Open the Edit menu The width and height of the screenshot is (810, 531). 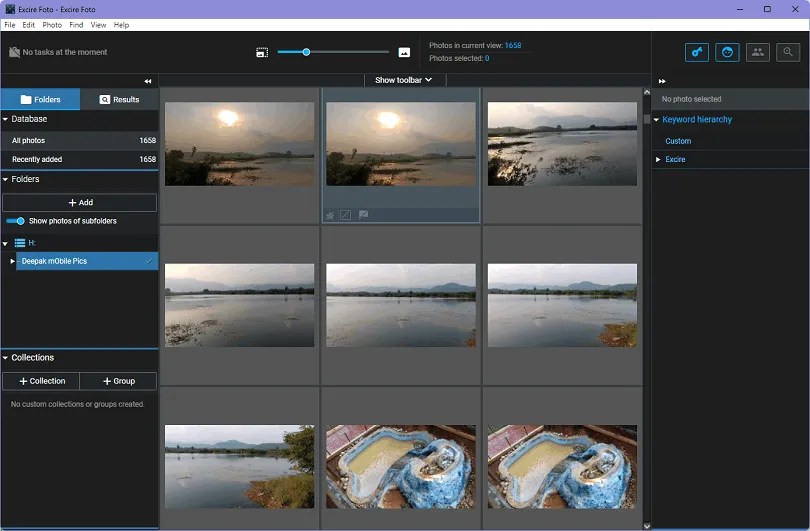click(x=28, y=25)
